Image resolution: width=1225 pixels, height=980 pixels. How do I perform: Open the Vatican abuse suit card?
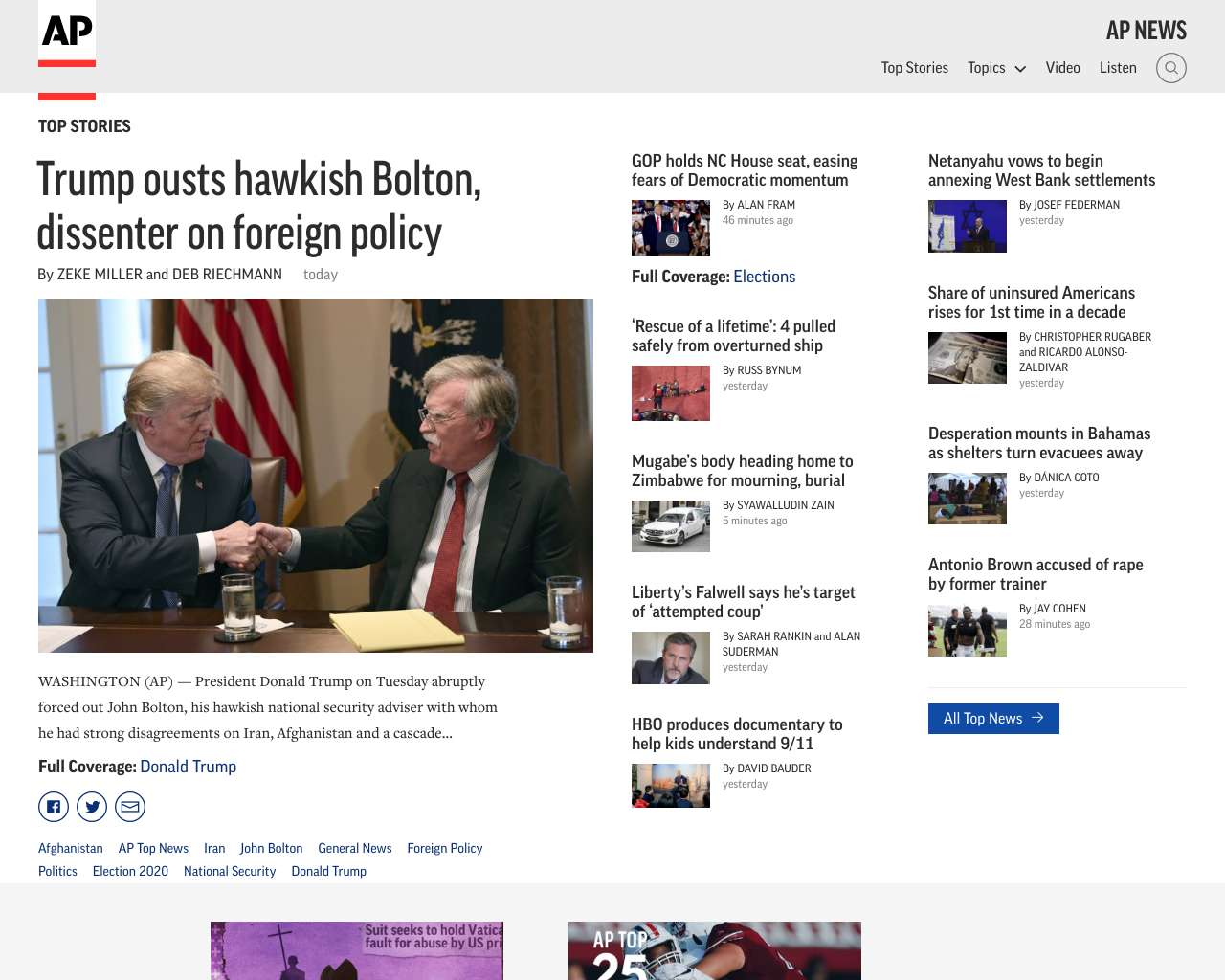tap(357, 950)
